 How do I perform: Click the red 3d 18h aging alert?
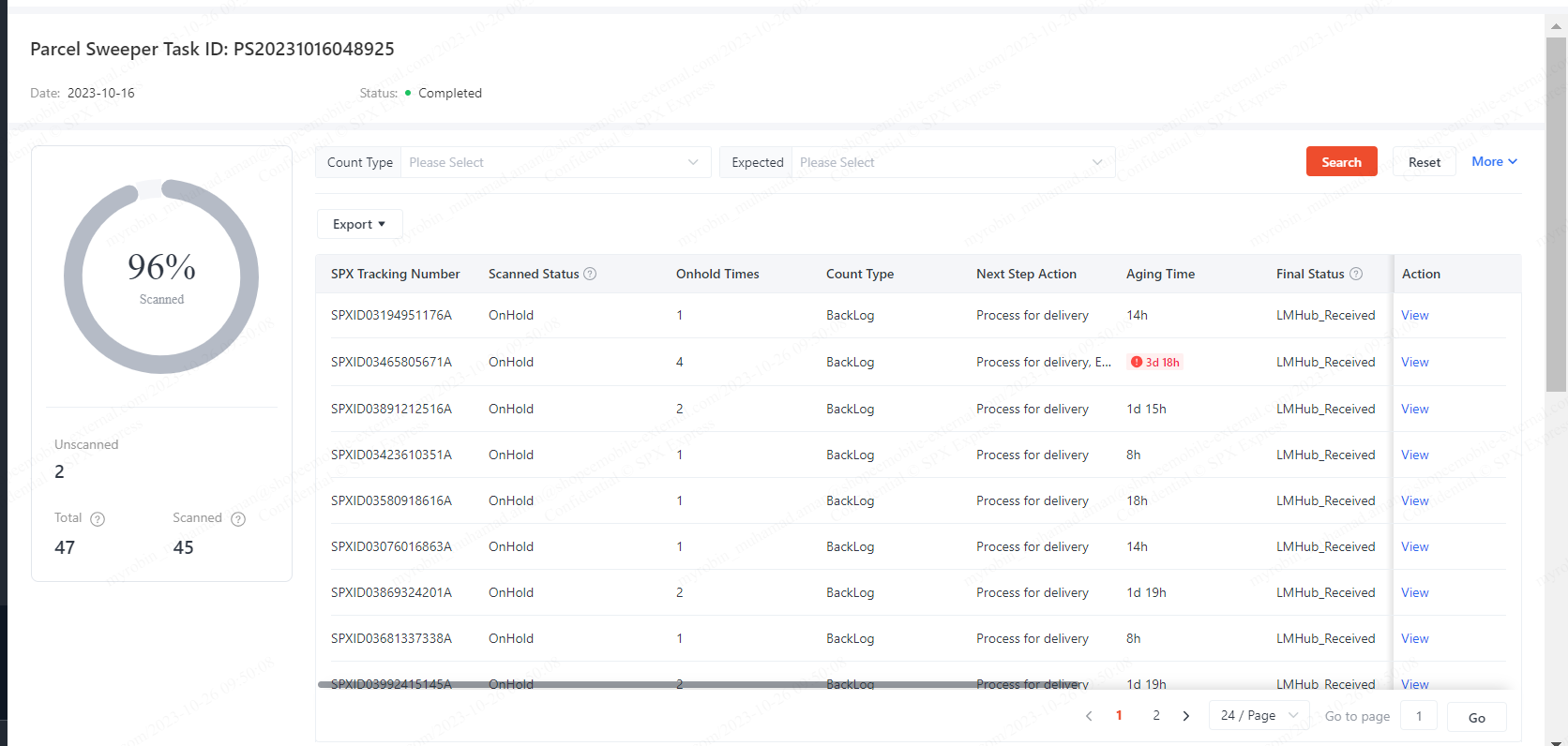click(1155, 362)
